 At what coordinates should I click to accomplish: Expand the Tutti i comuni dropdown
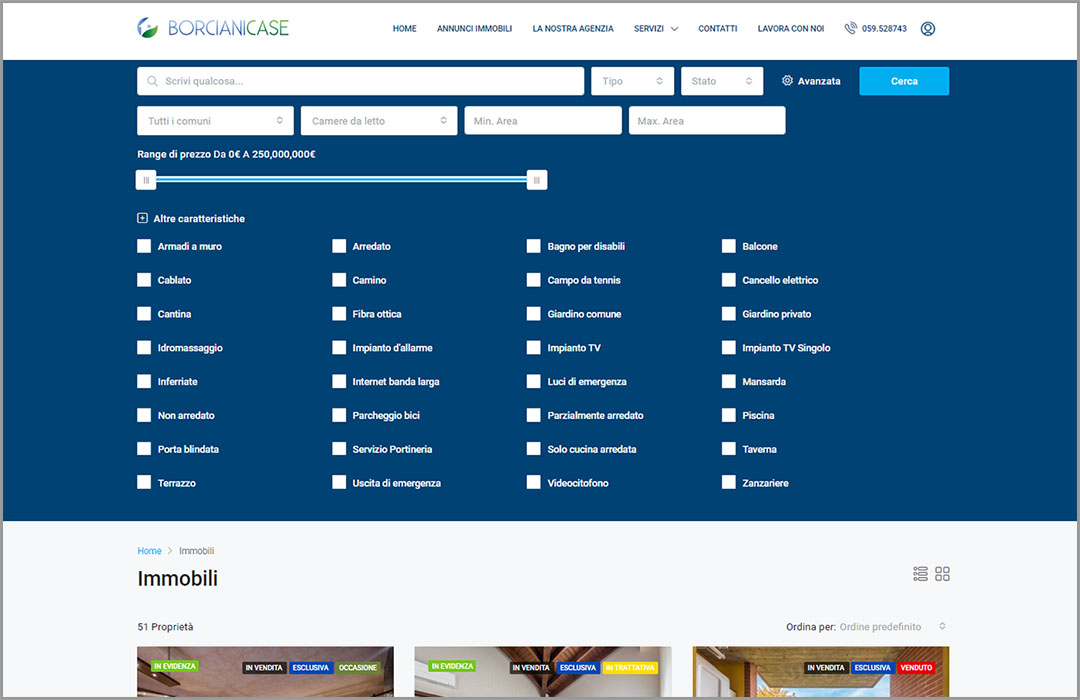[215, 121]
